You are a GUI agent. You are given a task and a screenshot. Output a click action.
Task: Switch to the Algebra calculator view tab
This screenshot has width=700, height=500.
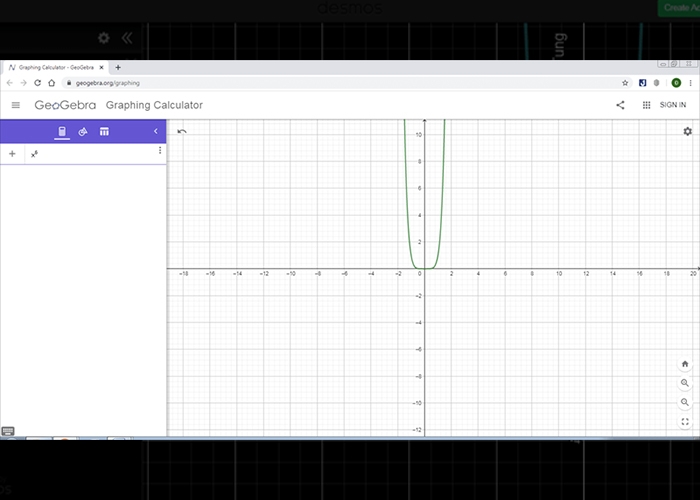[62, 132]
